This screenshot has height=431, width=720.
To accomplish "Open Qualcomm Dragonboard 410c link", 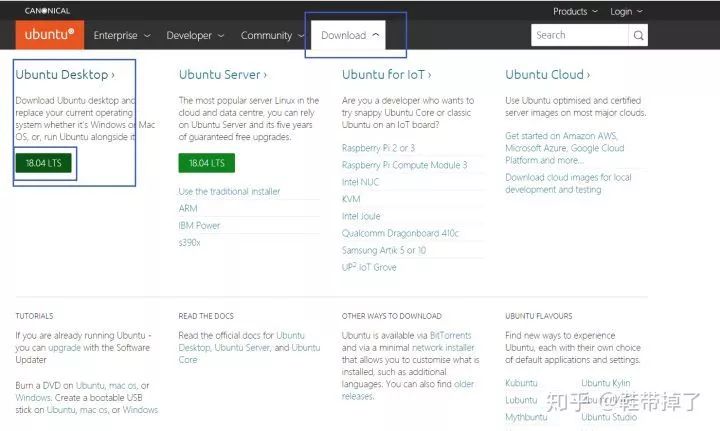I will tap(400, 233).
